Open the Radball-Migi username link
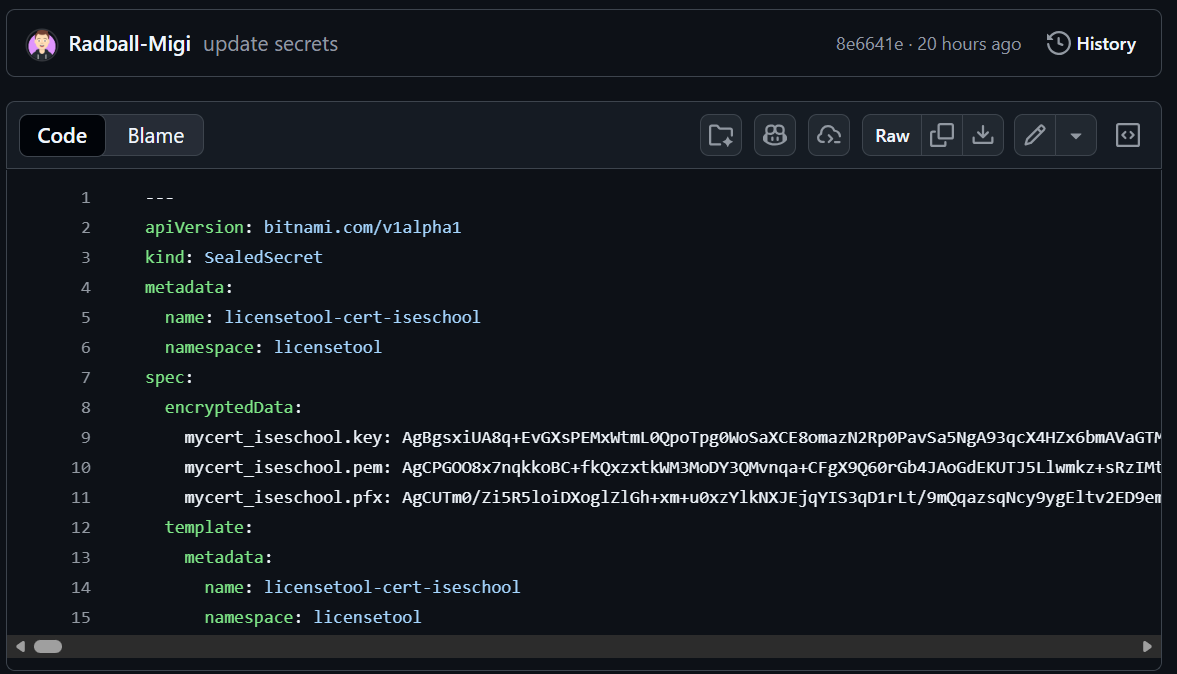This screenshot has width=1177, height=674. pos(129,44)
